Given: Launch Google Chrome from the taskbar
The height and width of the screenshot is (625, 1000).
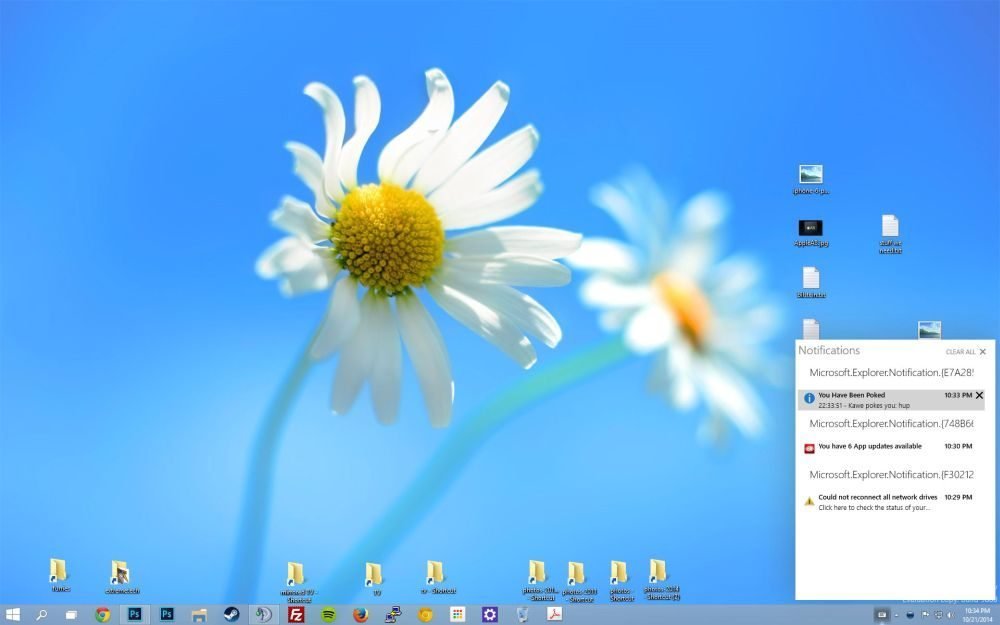Looking at the screenshot, I should click(103, 615).
